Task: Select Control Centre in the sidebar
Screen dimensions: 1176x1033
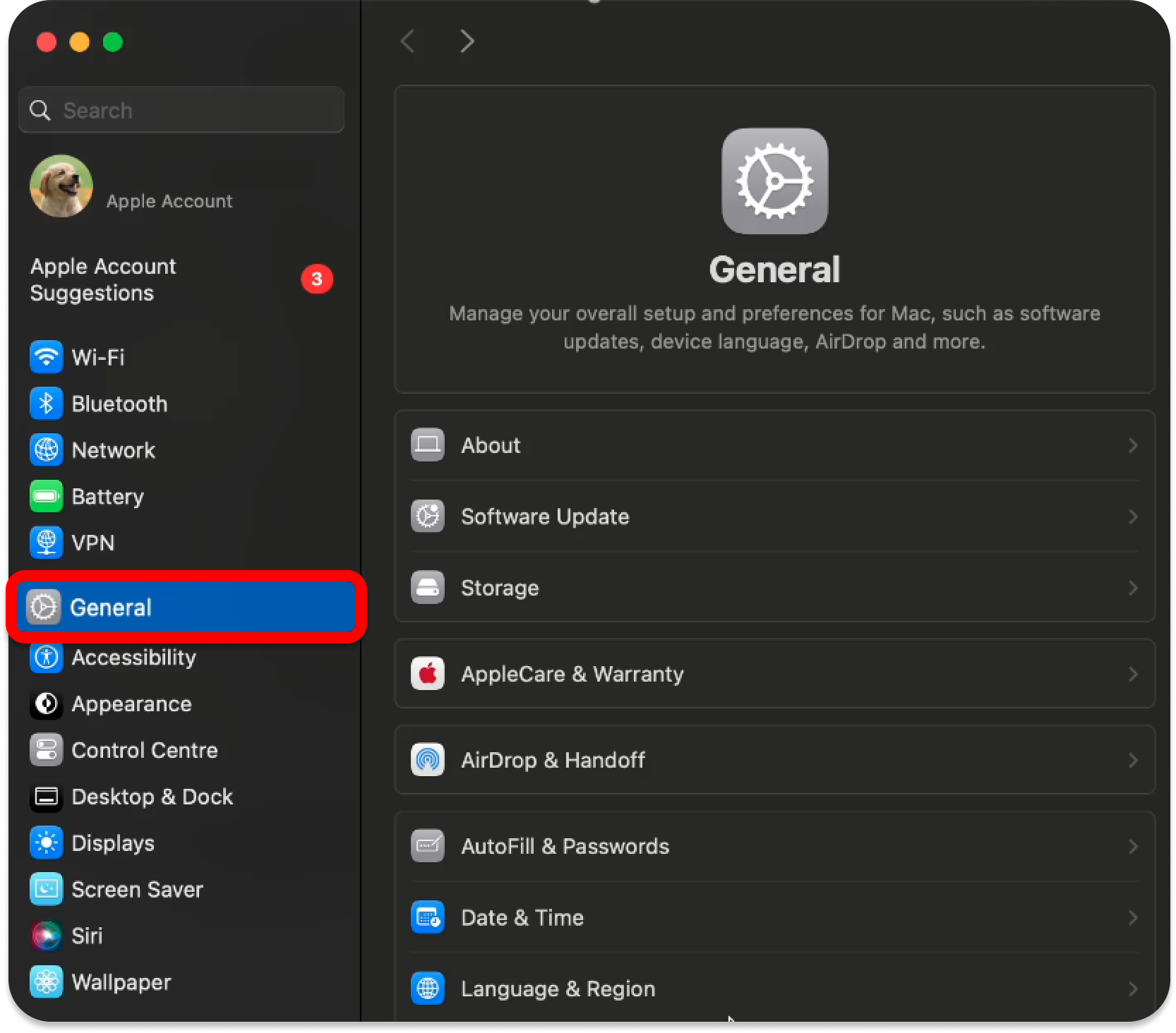Action: [x=144, y=750]
